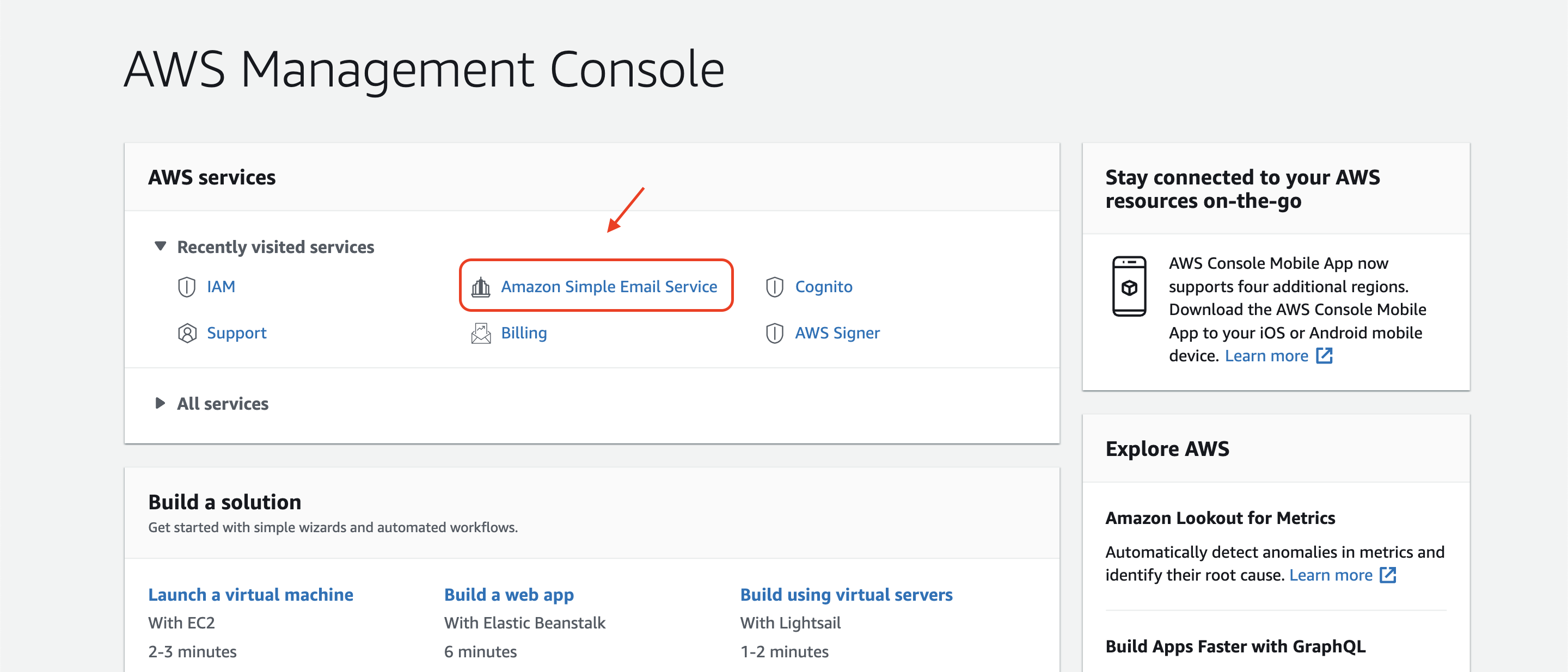Click the 6 minutes text

[480, 651]
